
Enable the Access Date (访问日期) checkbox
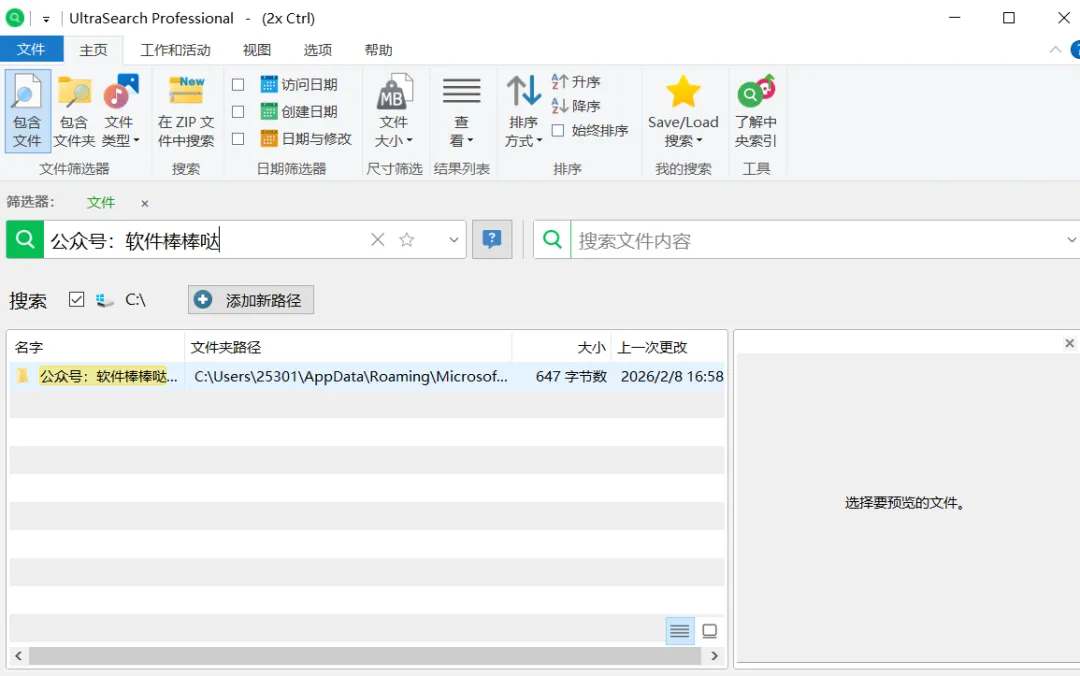[238, 85]
